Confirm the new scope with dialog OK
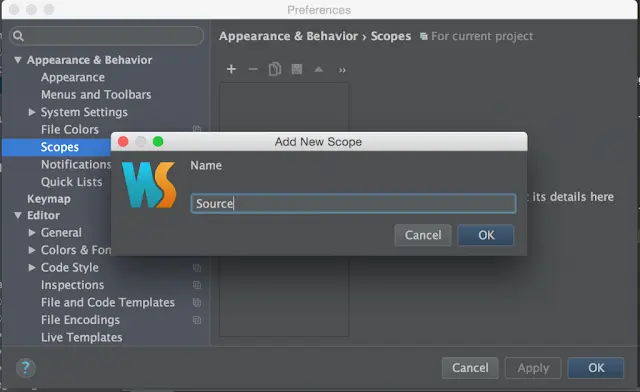Screen dimensions: 640x392 pyautogui.click(x=486, y=235)
